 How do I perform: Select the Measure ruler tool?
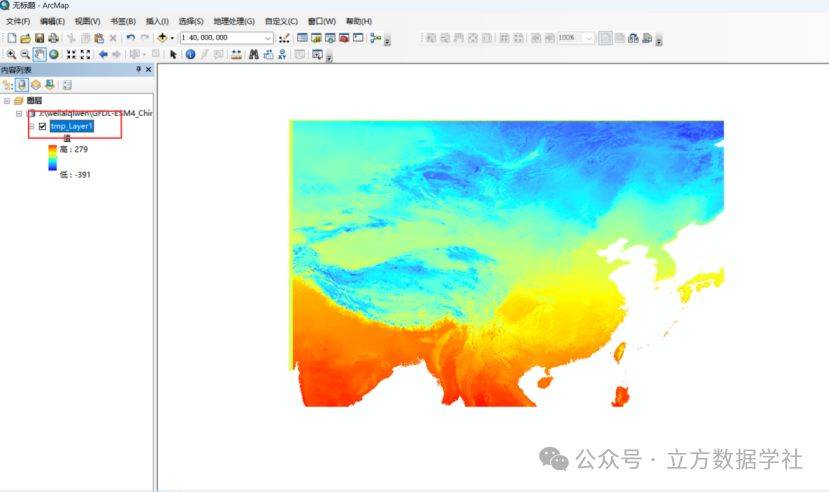click(236, 54)
